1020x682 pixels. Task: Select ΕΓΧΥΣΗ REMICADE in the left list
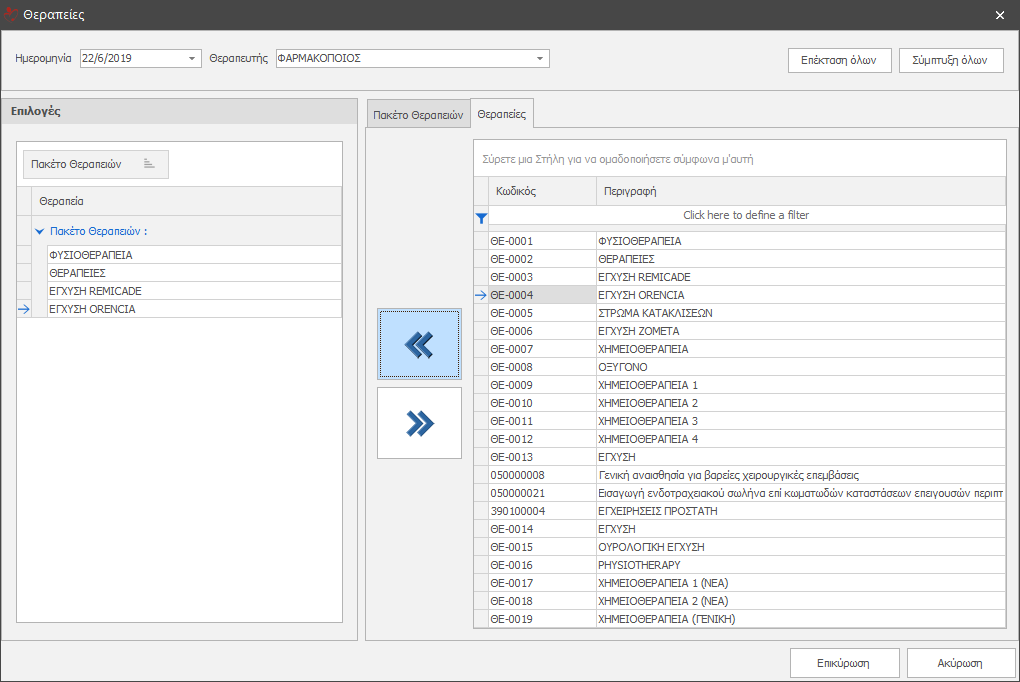point(95,291)
